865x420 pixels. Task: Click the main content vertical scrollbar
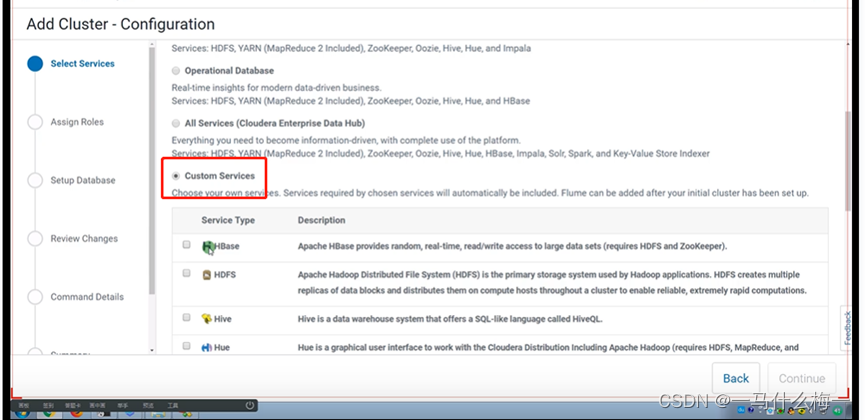(x=848, y=160)
